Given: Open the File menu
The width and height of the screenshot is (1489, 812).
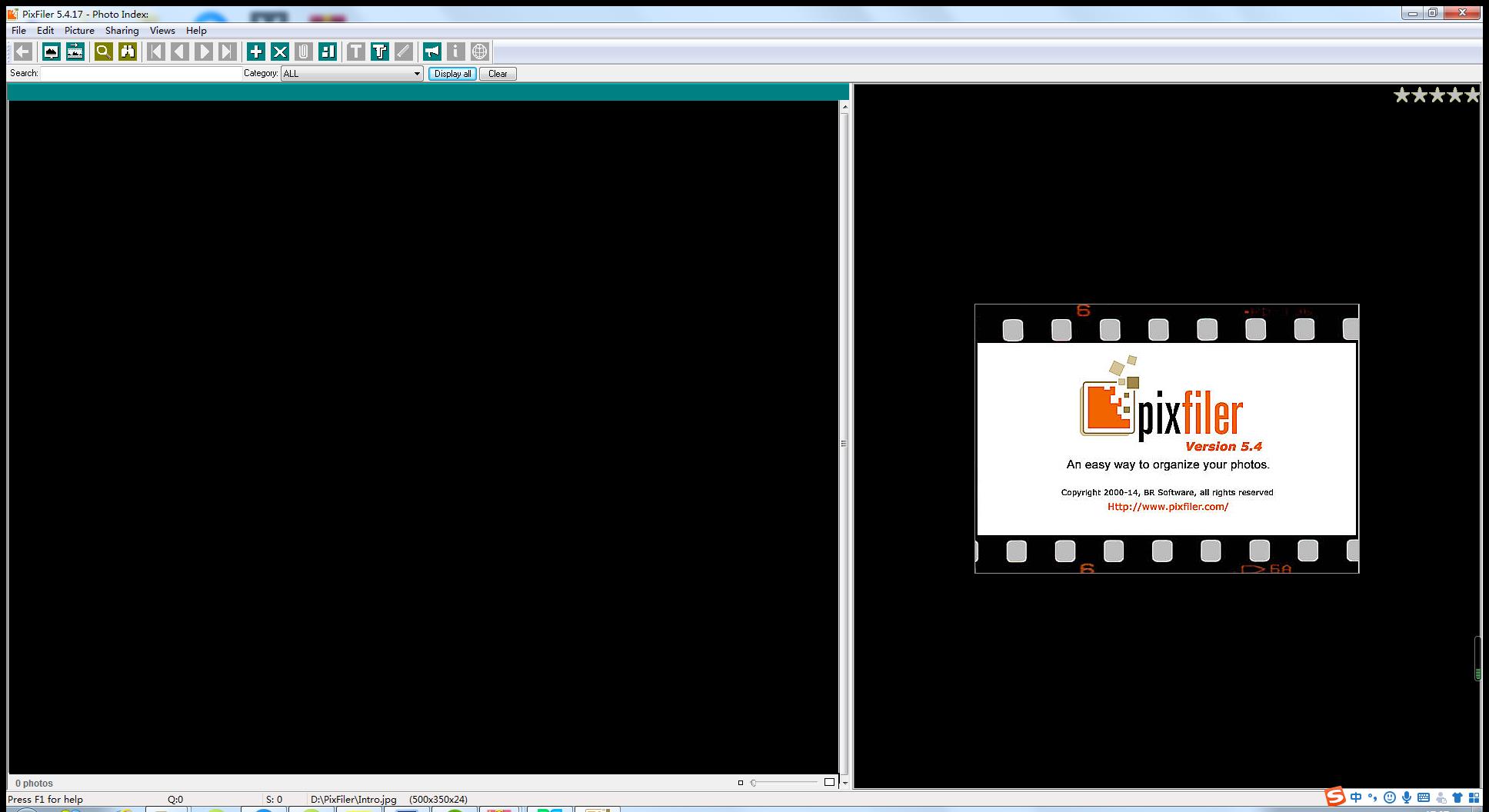Looking at the screenshot, I should click(18, 31).
